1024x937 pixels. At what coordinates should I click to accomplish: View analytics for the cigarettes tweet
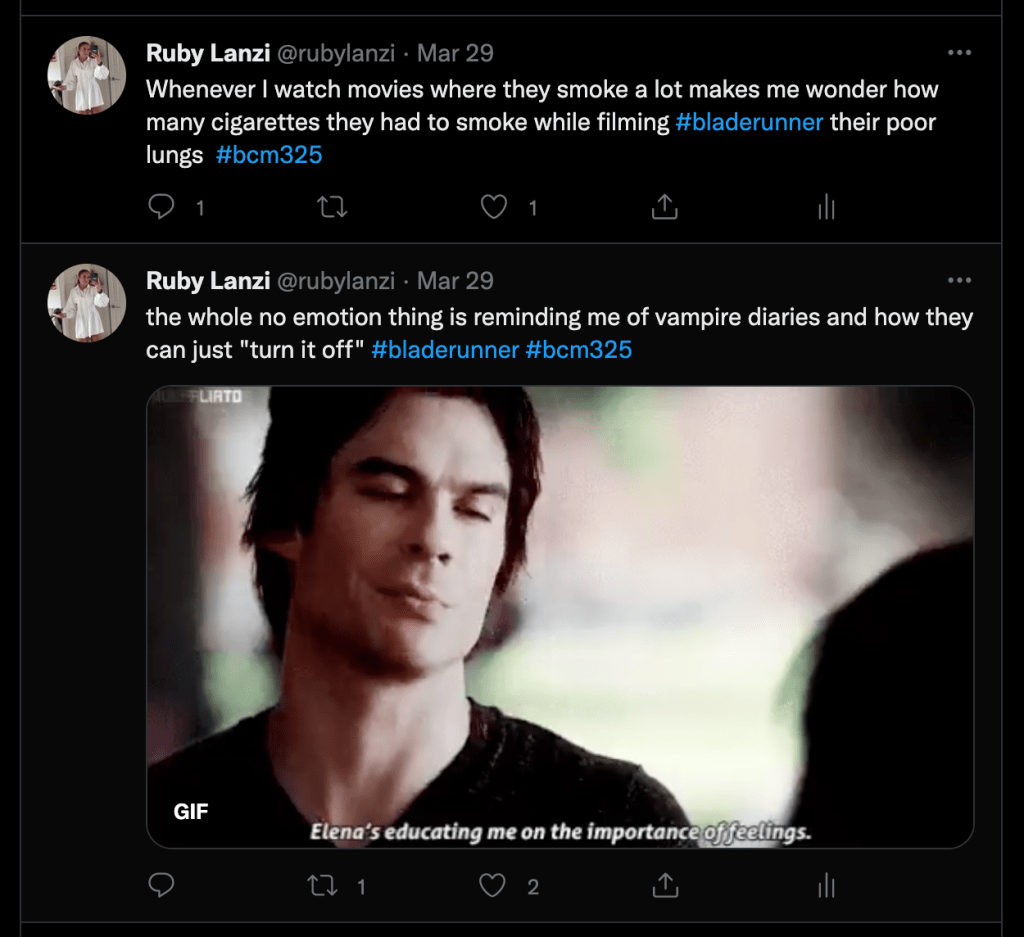click(826, 207)
